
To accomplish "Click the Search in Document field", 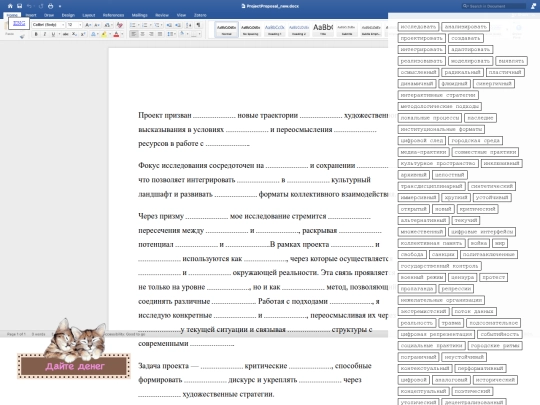I will point(493,6).
